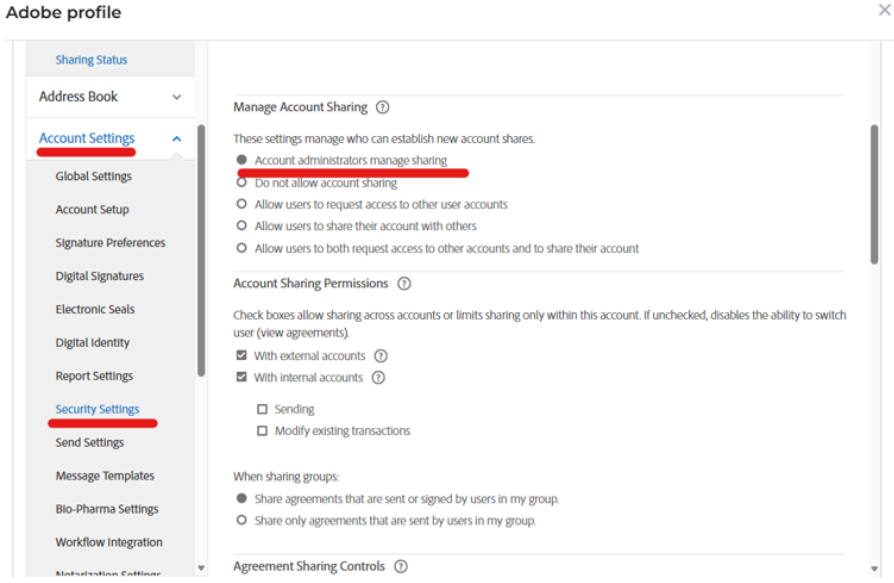Expand the Address Book section
894x583 pixels.
pos(177,97)
